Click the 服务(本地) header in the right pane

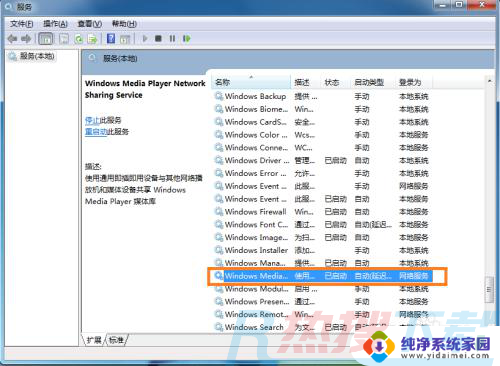(x=120, y=59)
